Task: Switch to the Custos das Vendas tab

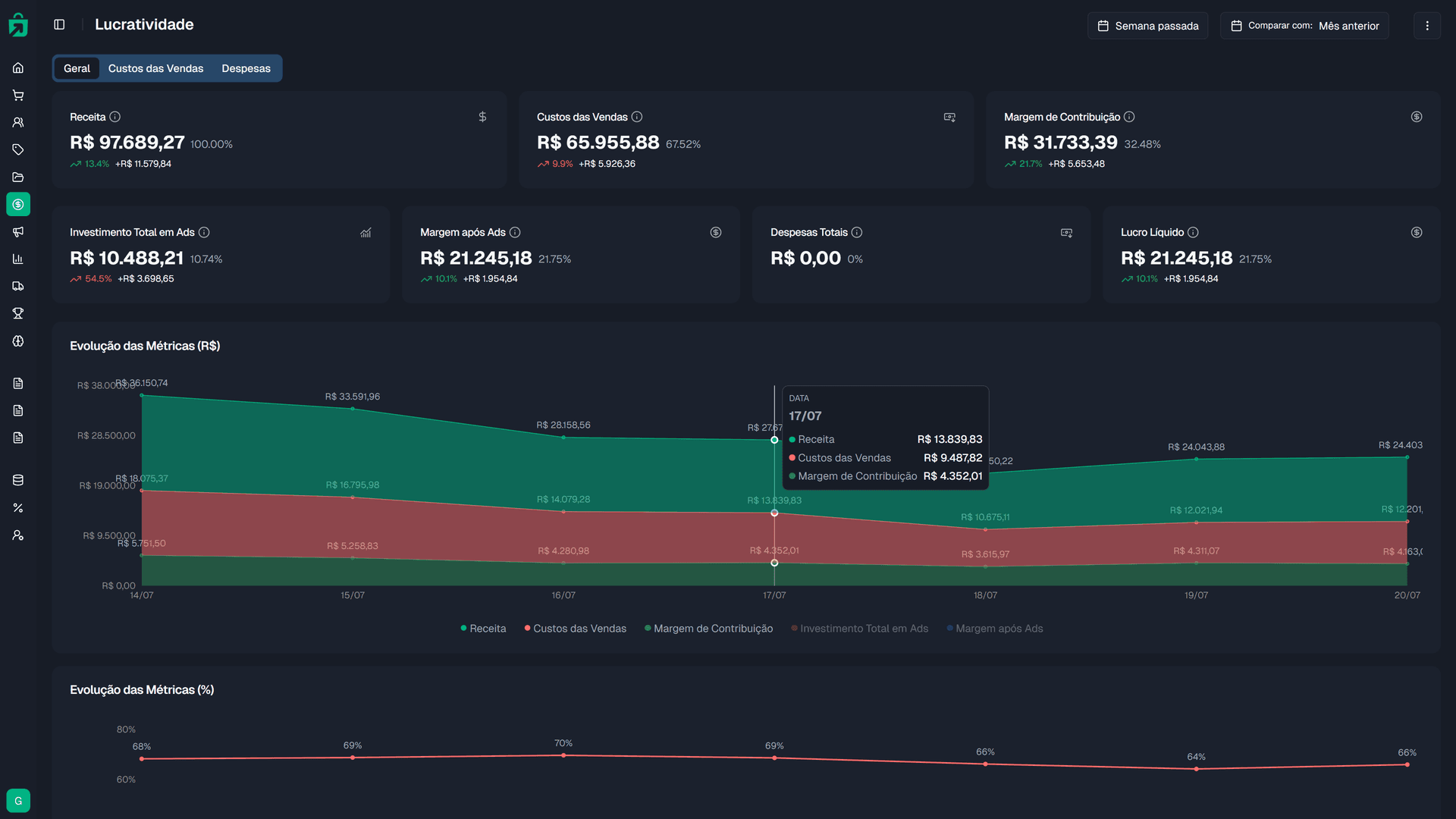Action: tap(155, 68)
